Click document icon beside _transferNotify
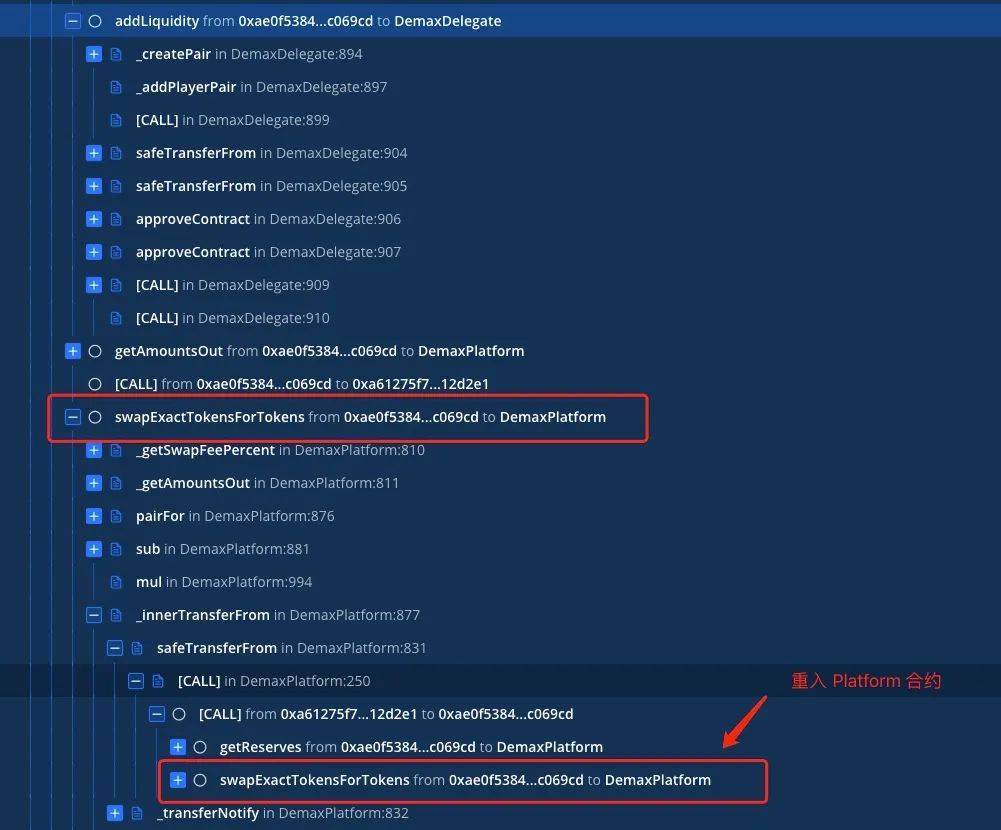The image size is (1001, 830). click(x=137, y=813)
